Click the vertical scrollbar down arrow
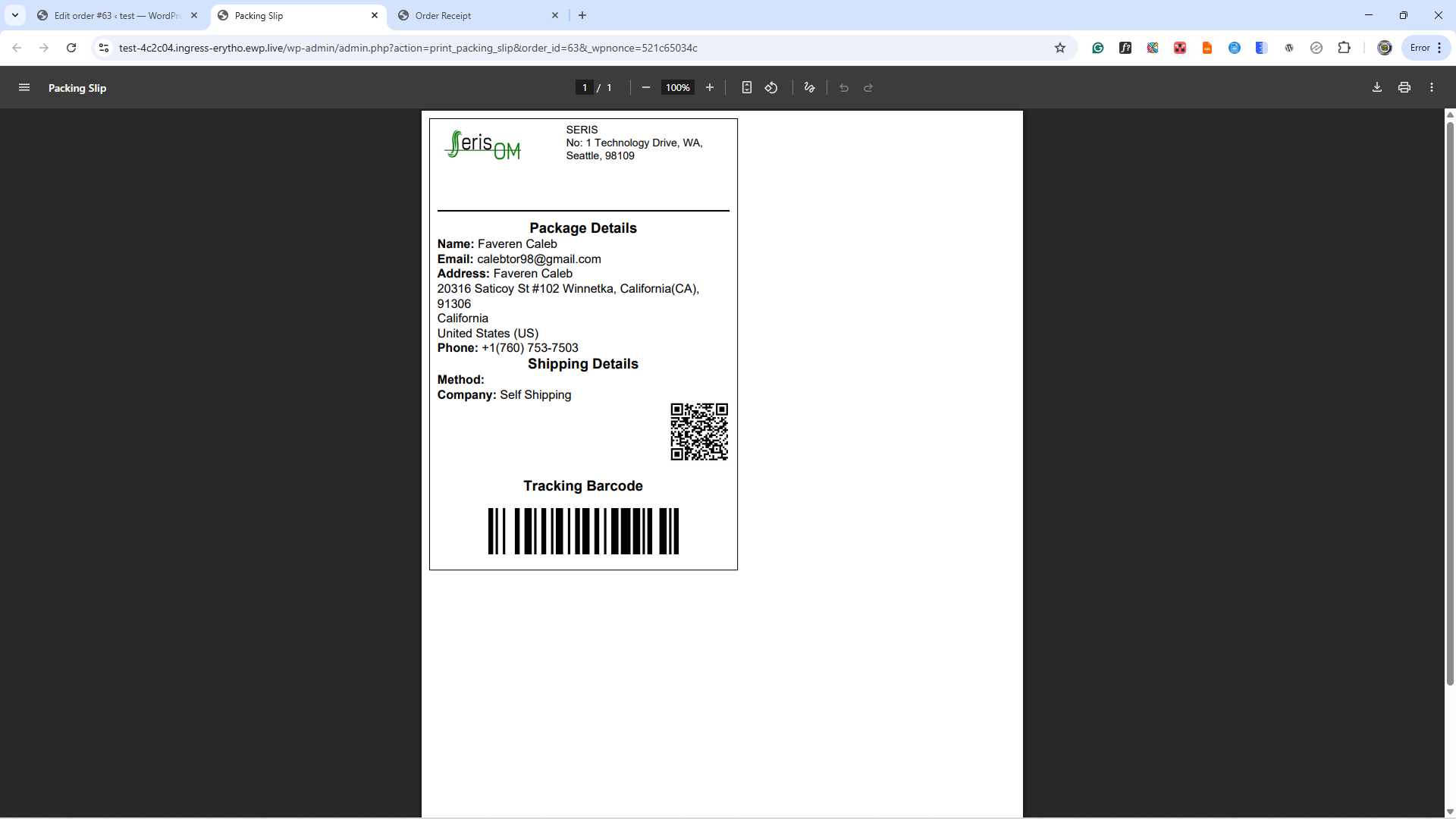The image size is (1456, 819). point(1450,811)
